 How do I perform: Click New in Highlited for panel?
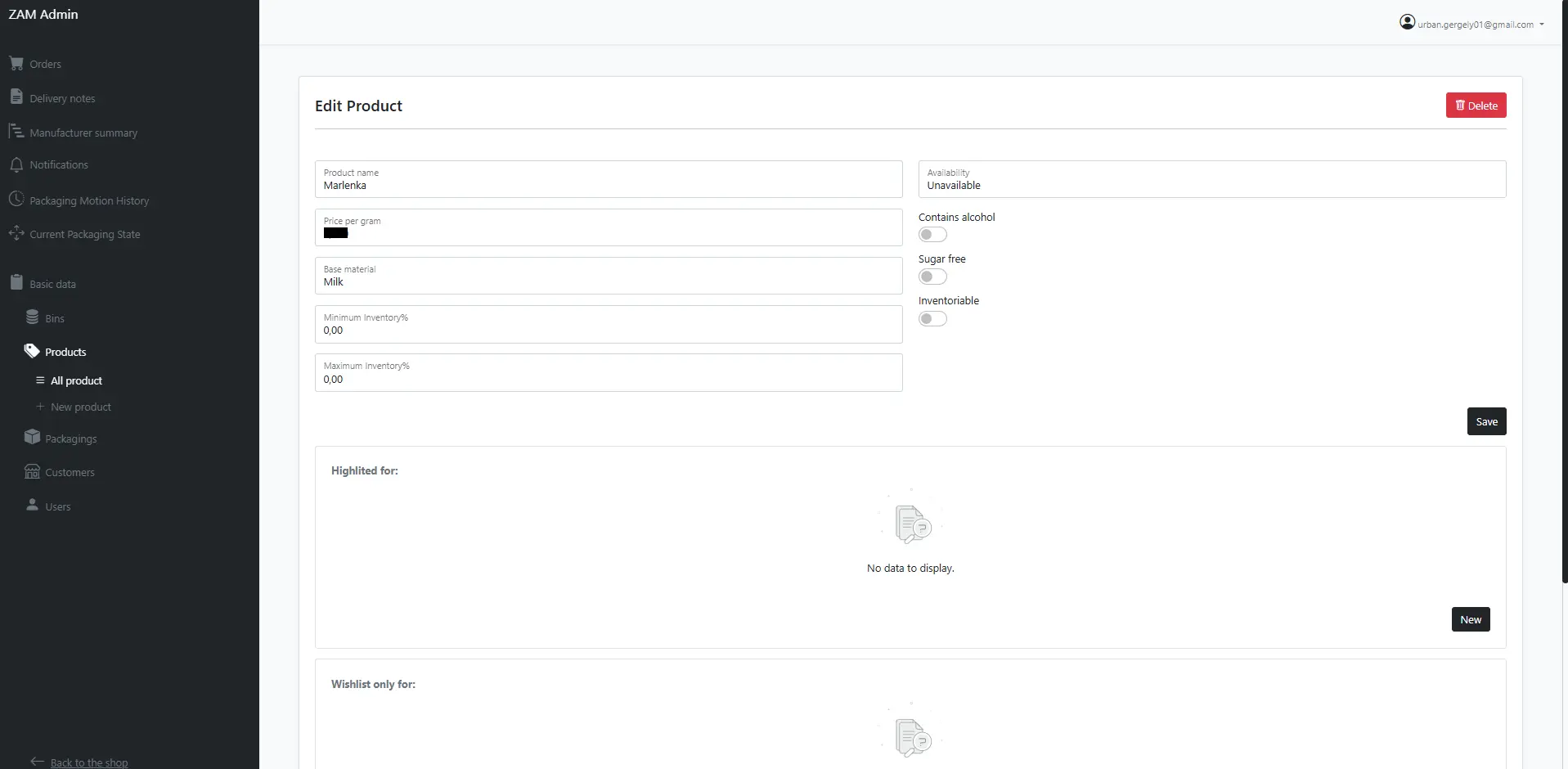(1471, 619)
